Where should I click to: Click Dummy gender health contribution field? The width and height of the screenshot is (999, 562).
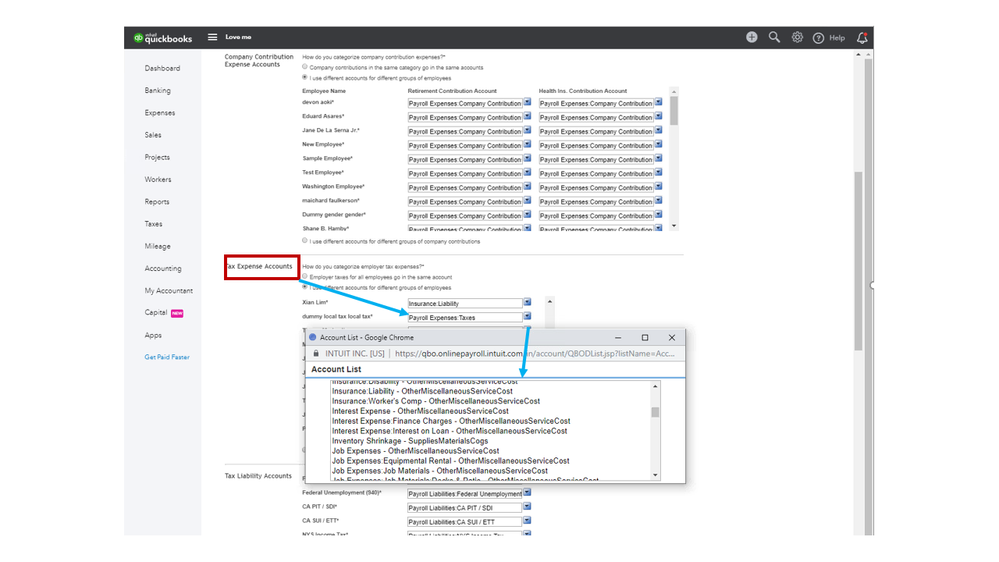point(596,216)
